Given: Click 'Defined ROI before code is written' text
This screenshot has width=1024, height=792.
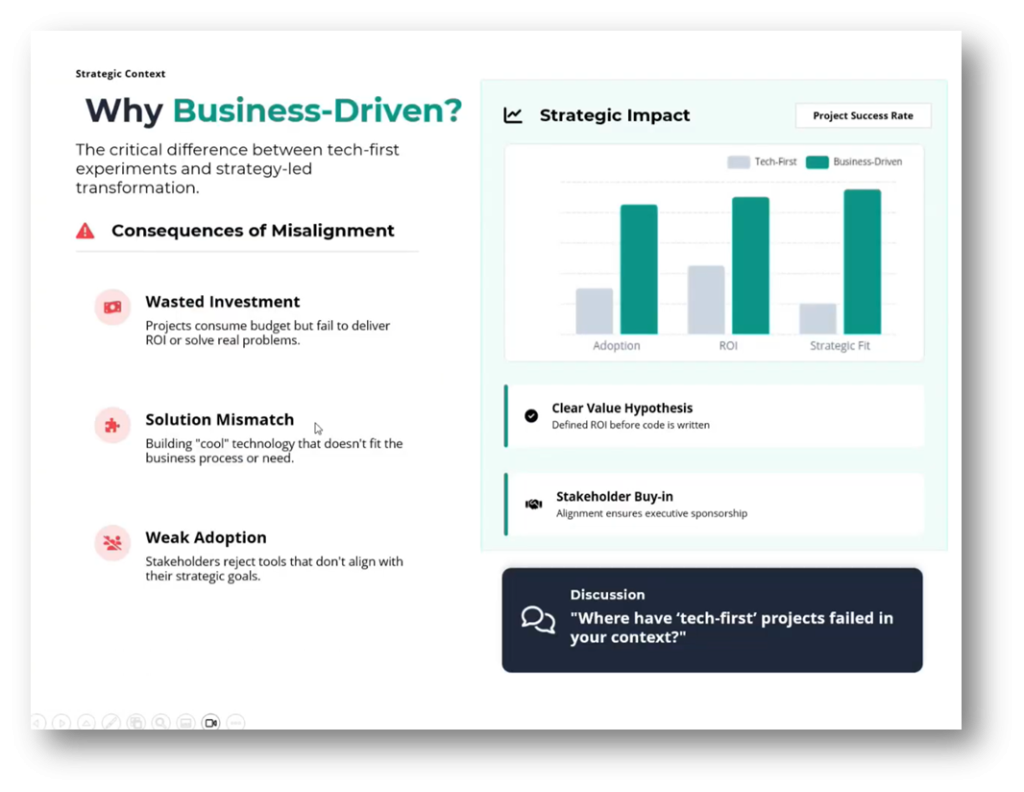Looking at the screenshot, I should pos(630,425).
